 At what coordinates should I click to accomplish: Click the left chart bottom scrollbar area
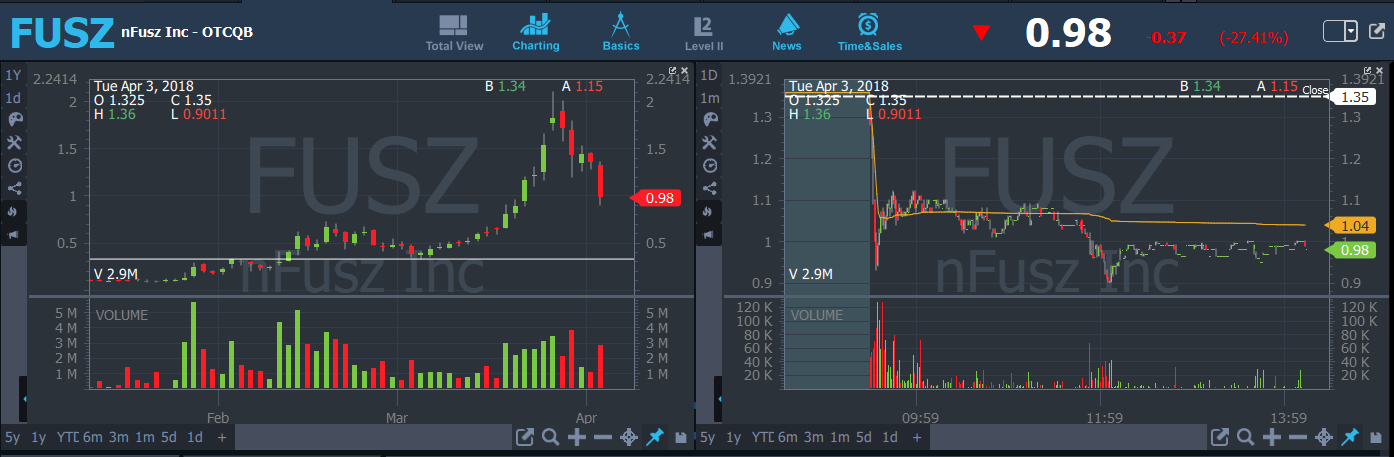371,437
